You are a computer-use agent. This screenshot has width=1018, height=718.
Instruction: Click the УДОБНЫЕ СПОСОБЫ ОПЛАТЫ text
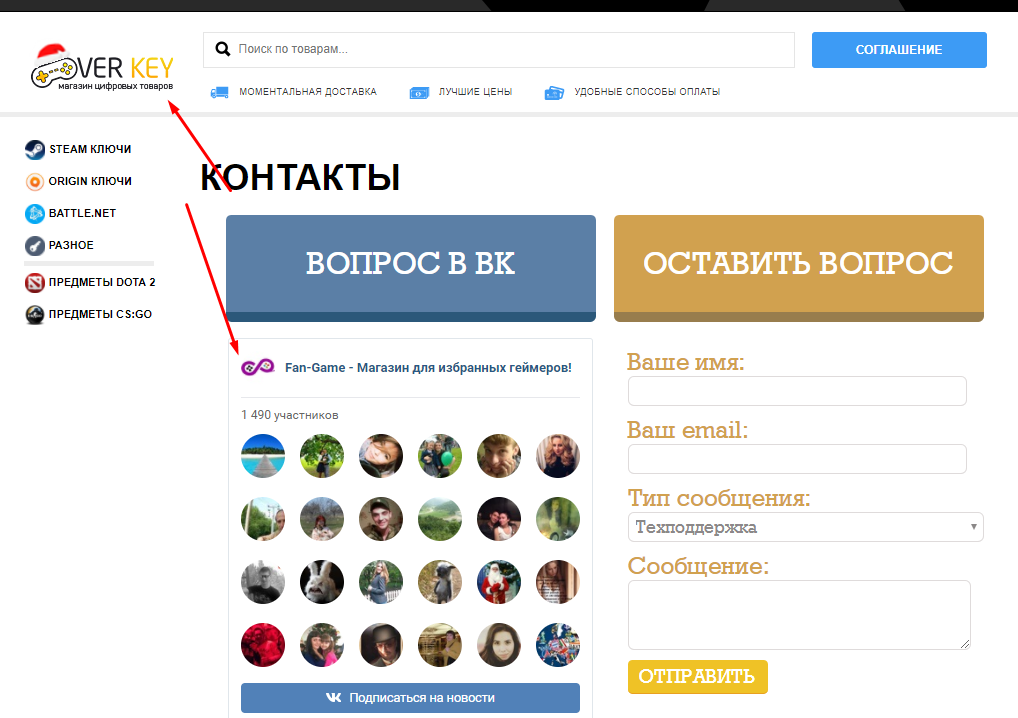click(647, 92)
